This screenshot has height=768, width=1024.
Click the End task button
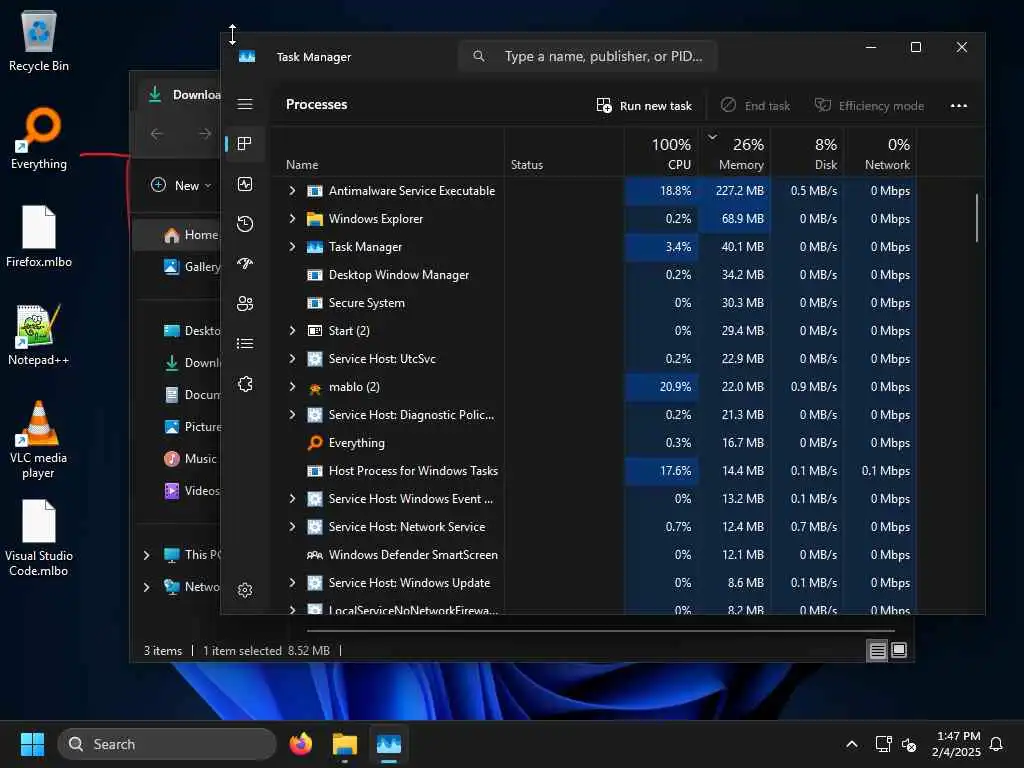click(x=755, y=106)
